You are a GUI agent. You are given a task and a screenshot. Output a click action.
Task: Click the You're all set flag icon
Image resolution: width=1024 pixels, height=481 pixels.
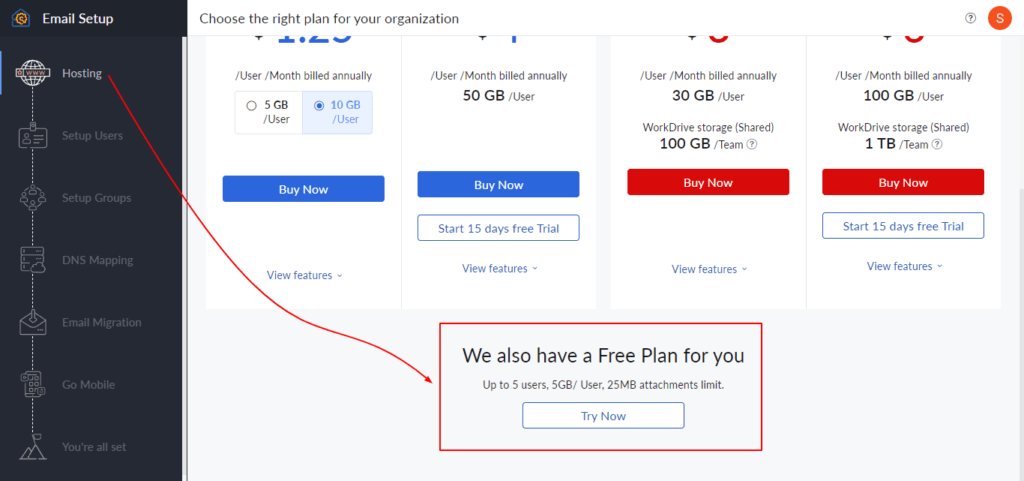pos(32,447)
